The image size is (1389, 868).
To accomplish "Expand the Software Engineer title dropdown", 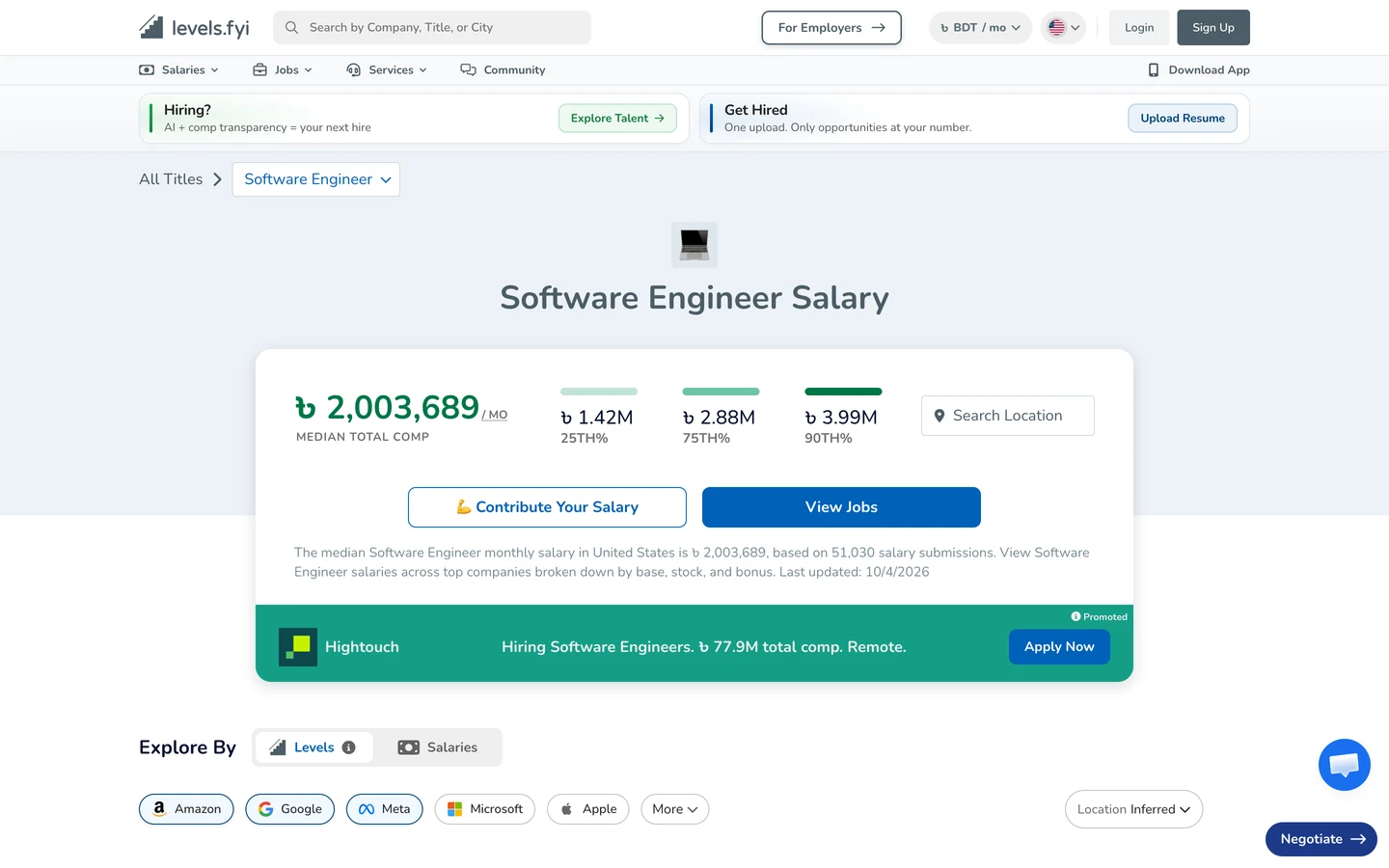I will tap(316, 179).
